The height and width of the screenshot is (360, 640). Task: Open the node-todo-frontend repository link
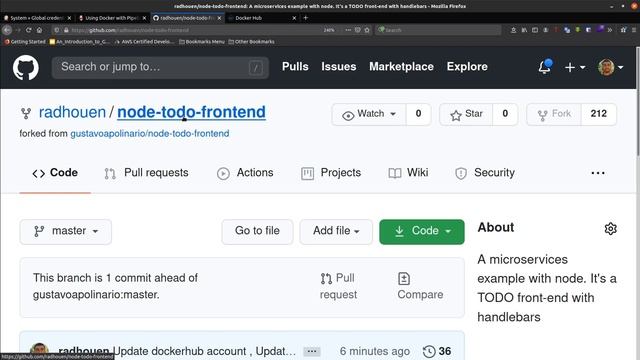coord(191,112)
